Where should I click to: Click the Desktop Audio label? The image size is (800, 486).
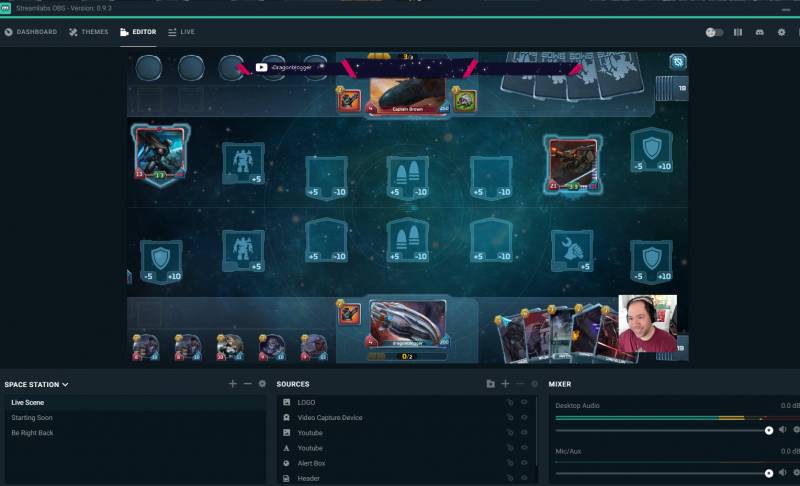[577, 406]
